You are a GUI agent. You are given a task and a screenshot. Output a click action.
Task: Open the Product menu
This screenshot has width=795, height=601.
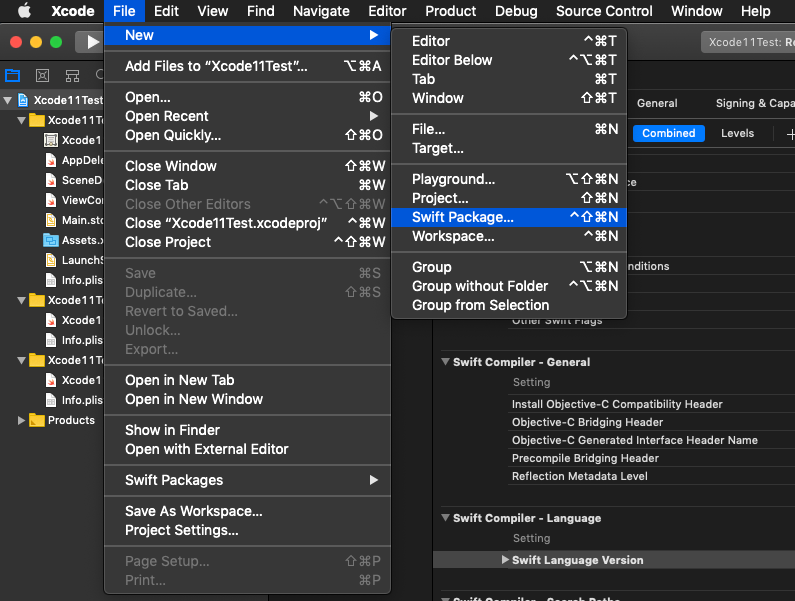click(450, 11)
